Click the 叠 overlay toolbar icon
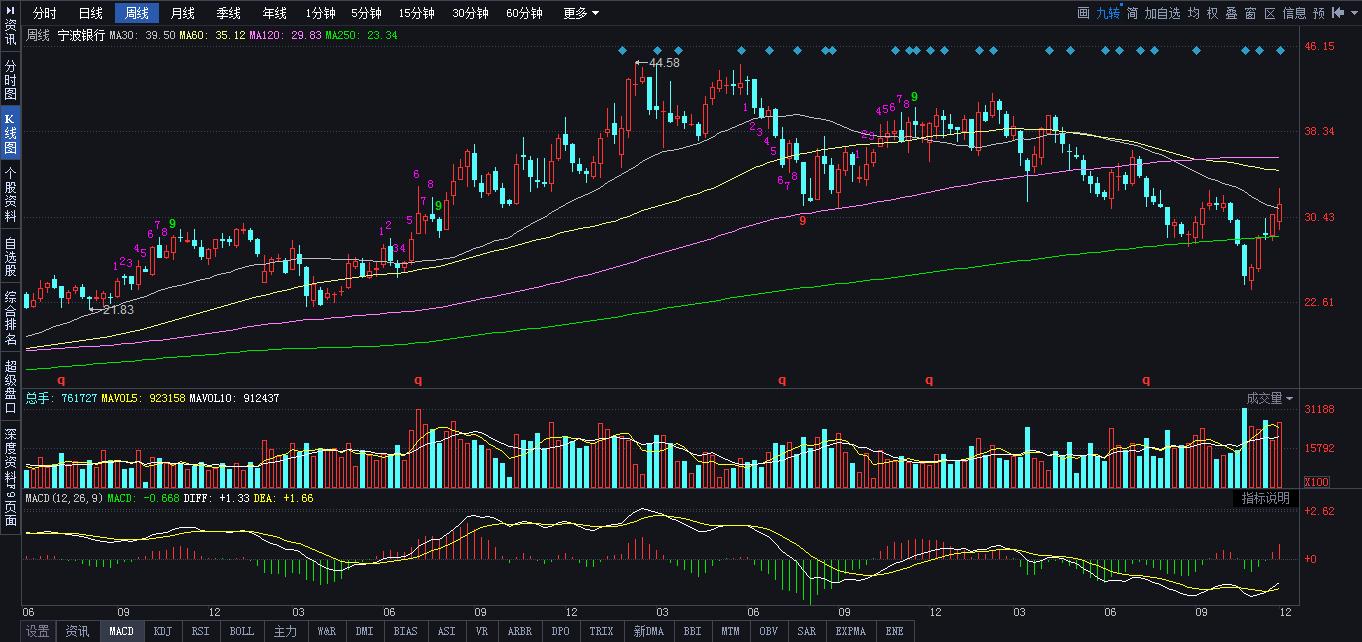The height and width of the screenshot is (642, 1362). click(x=1231, y=13)
